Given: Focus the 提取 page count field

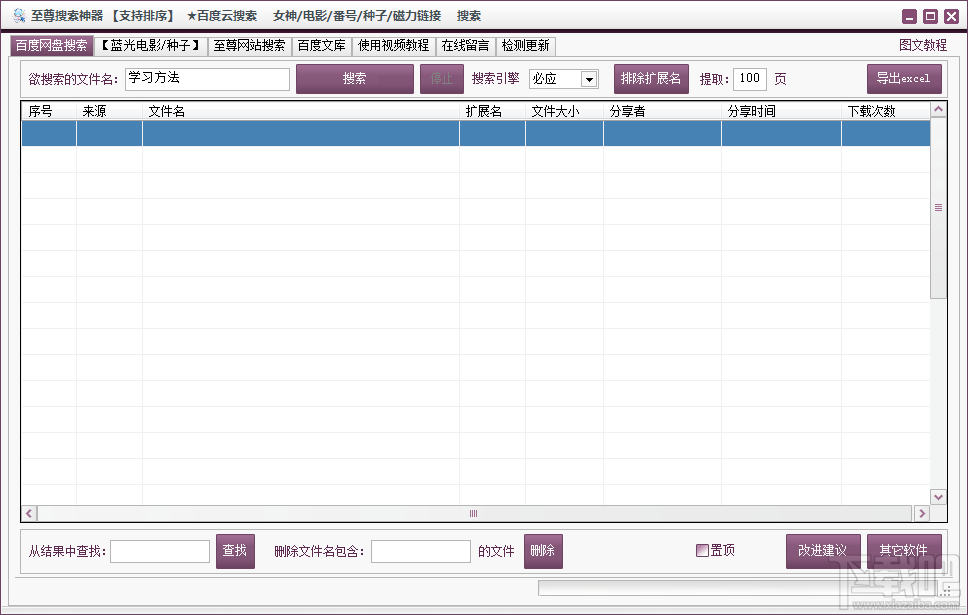Looking at the screenshot, I should click(750, 79).
